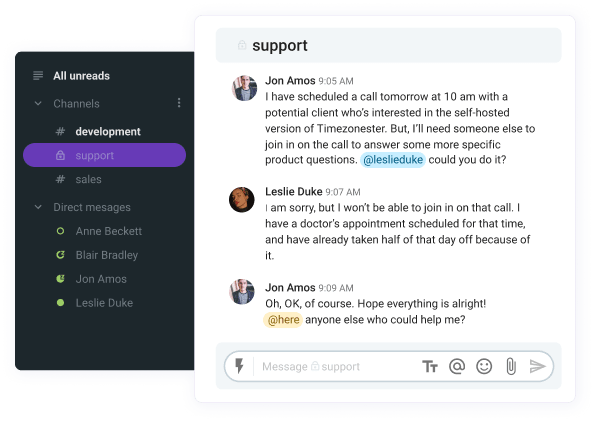Open the emoji picker smiley icon
The image size is (594, 421).
[x=484, y=366]
